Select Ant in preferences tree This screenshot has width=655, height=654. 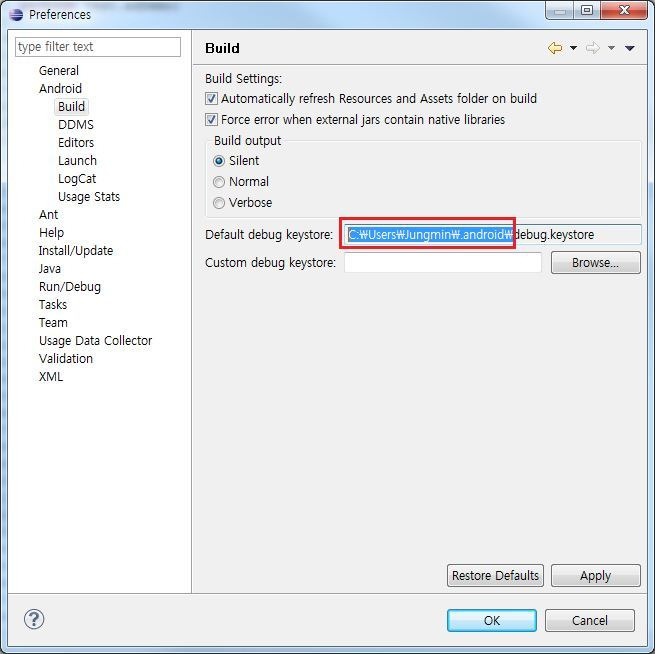coord(48,214)
